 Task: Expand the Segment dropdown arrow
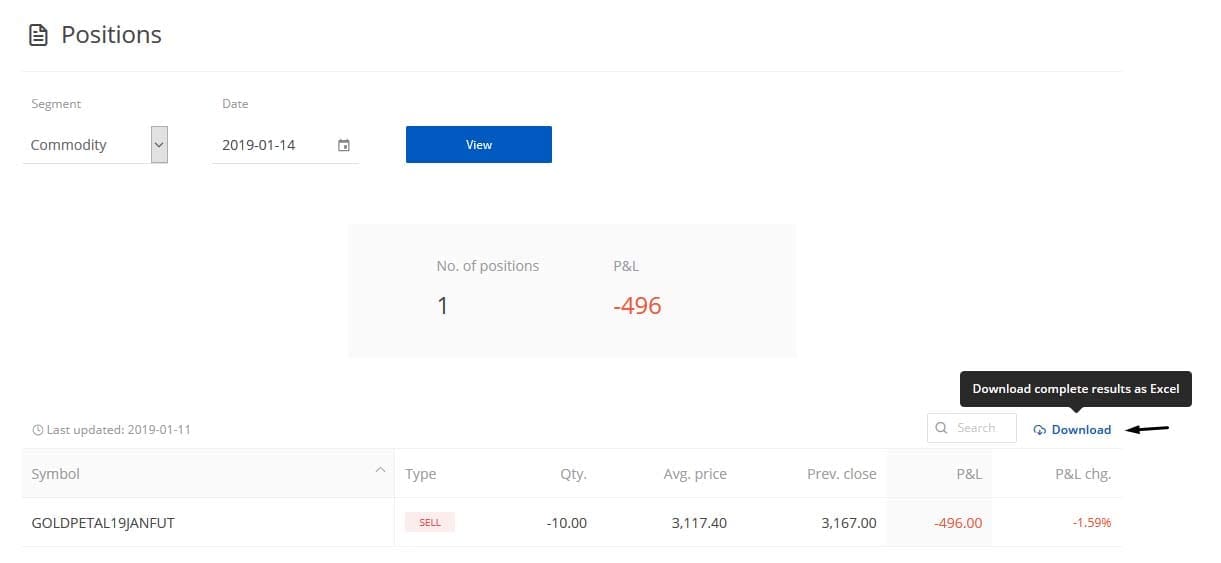point(159,145)
